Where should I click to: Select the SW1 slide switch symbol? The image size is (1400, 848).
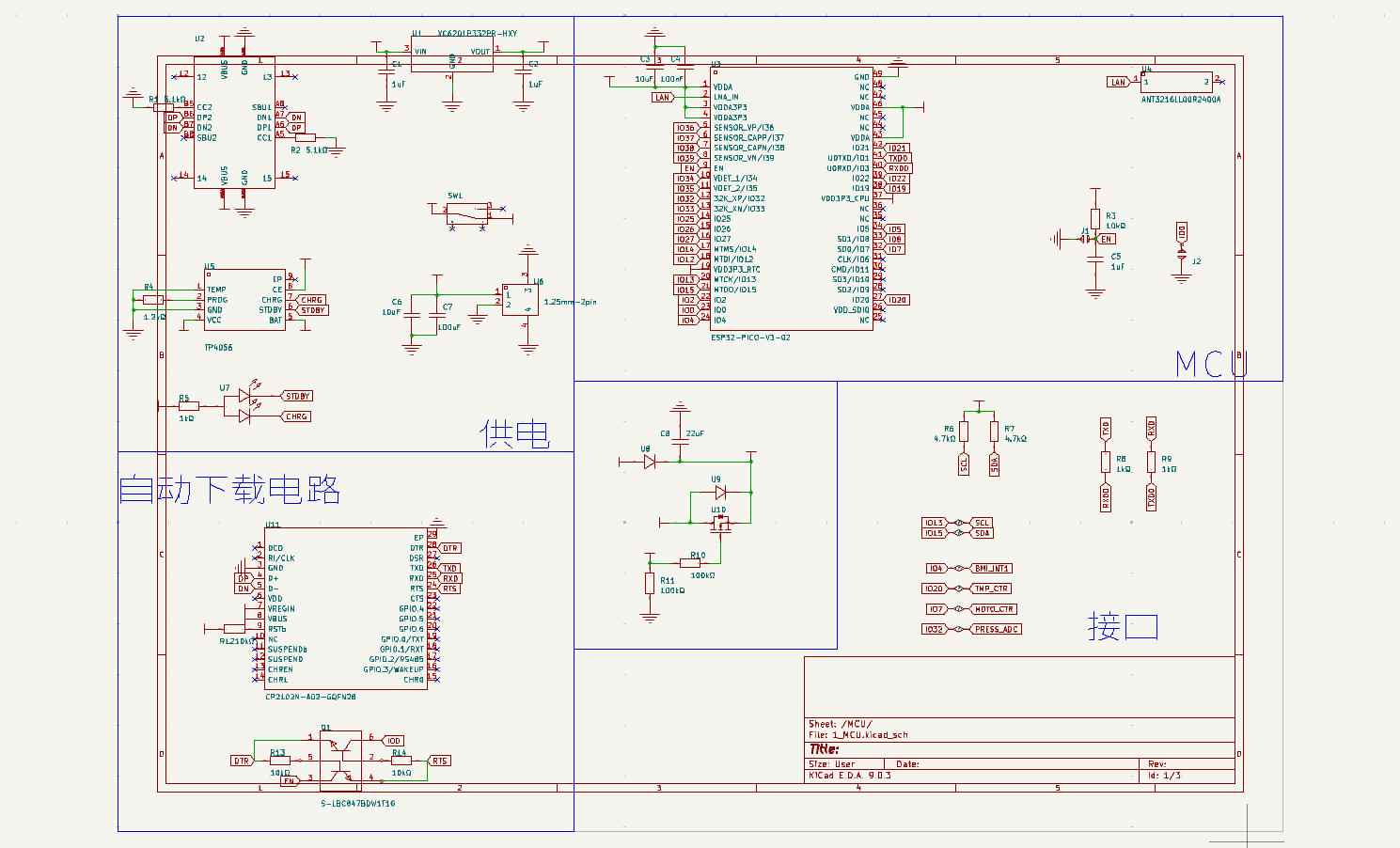tap(467, 212)
